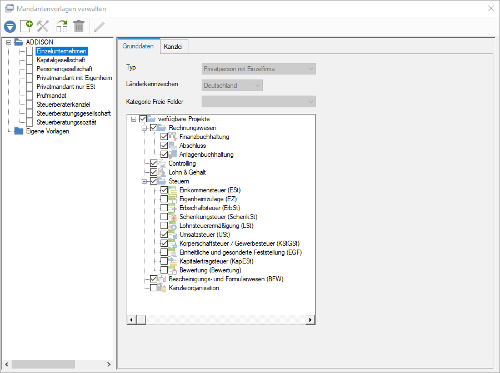
Task: Check the Bewertung checkbox
Action: (x=164, y=270)
